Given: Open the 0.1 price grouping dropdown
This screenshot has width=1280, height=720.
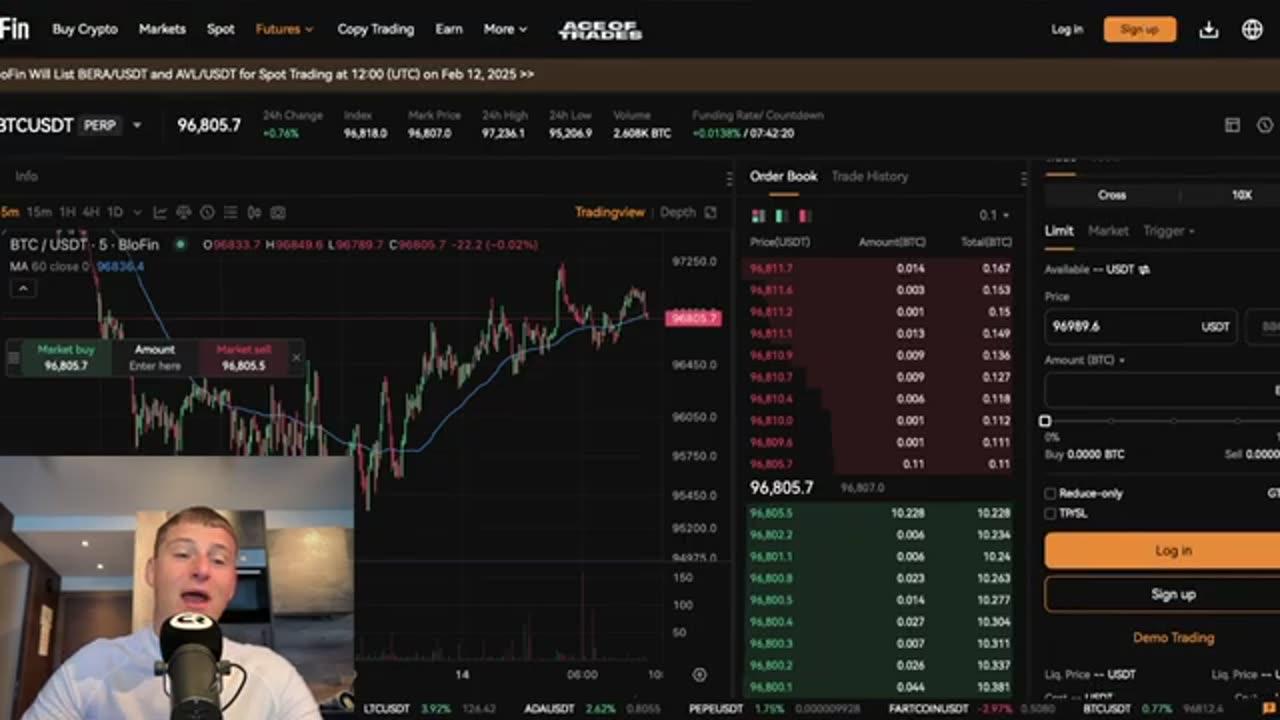Looking at the screenshot, I should point(993,215).
